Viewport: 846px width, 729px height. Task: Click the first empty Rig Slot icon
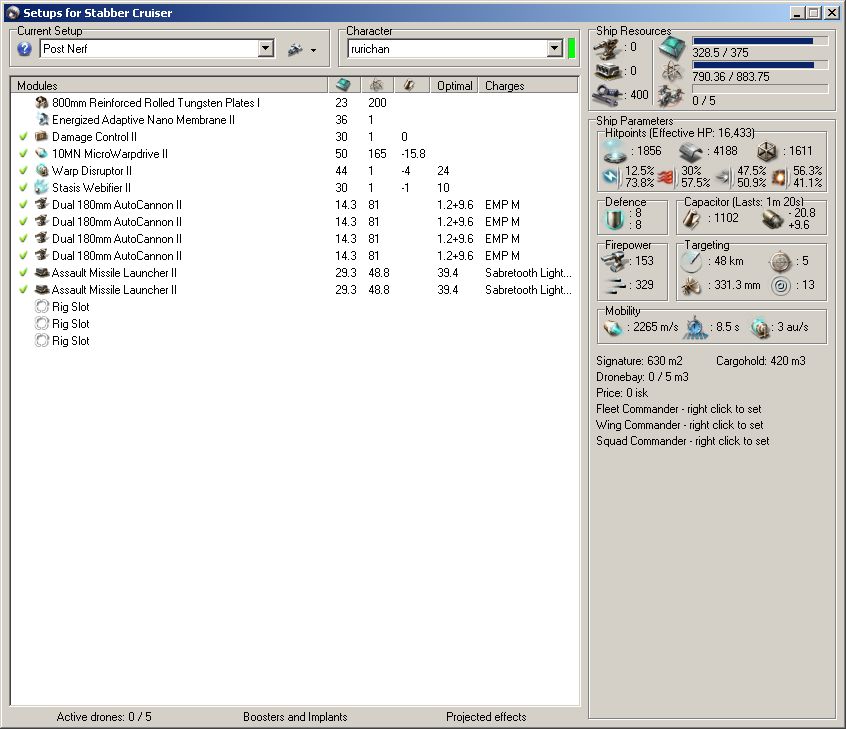pos(41,307)
